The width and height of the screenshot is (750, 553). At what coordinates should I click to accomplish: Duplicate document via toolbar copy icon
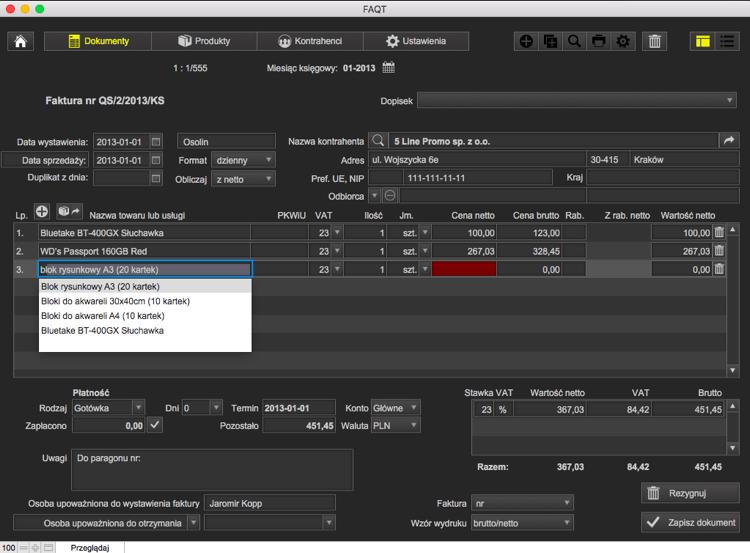(551, 41)
